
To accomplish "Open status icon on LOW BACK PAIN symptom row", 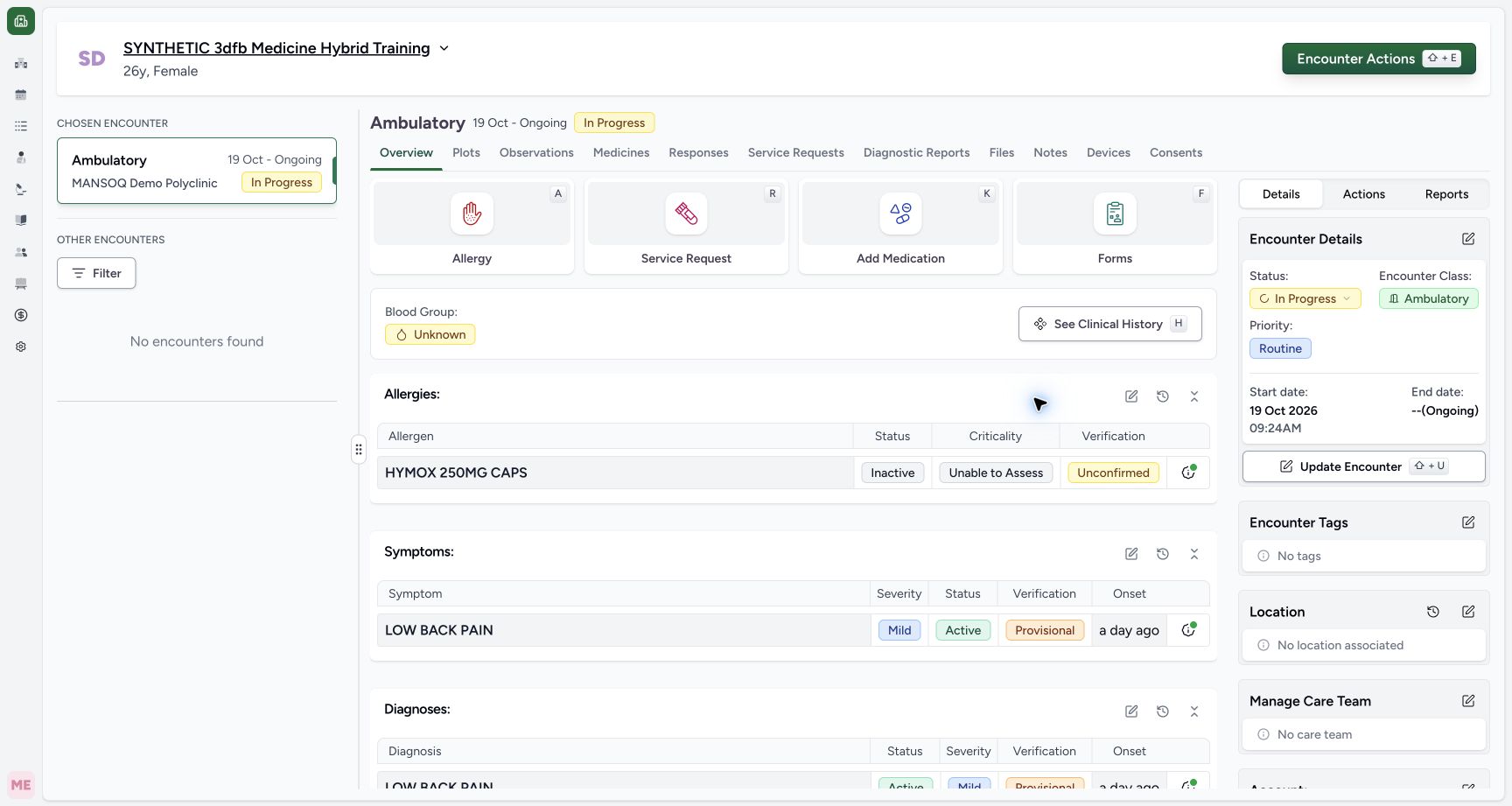I will click(1188, 630).
